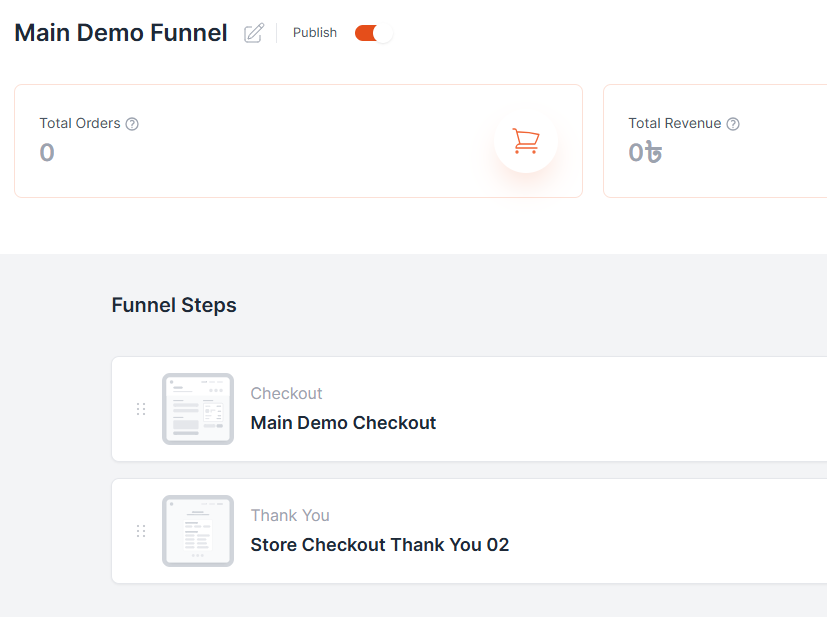Screen dimensions: 827x617
Task: Select the Total Orders stats card
Action: pos(299,141)
